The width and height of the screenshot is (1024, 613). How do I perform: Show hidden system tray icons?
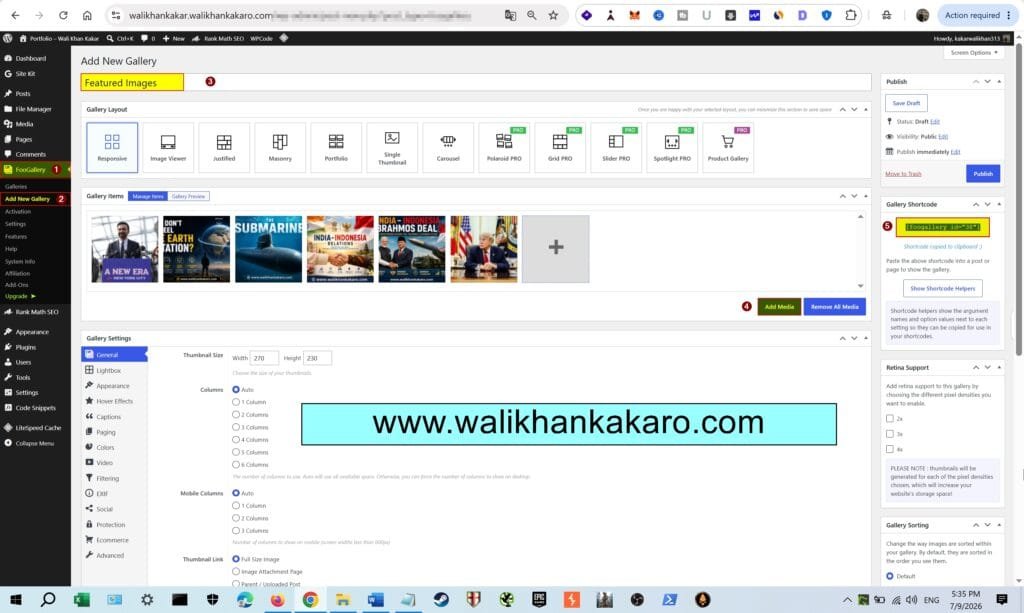847,599
